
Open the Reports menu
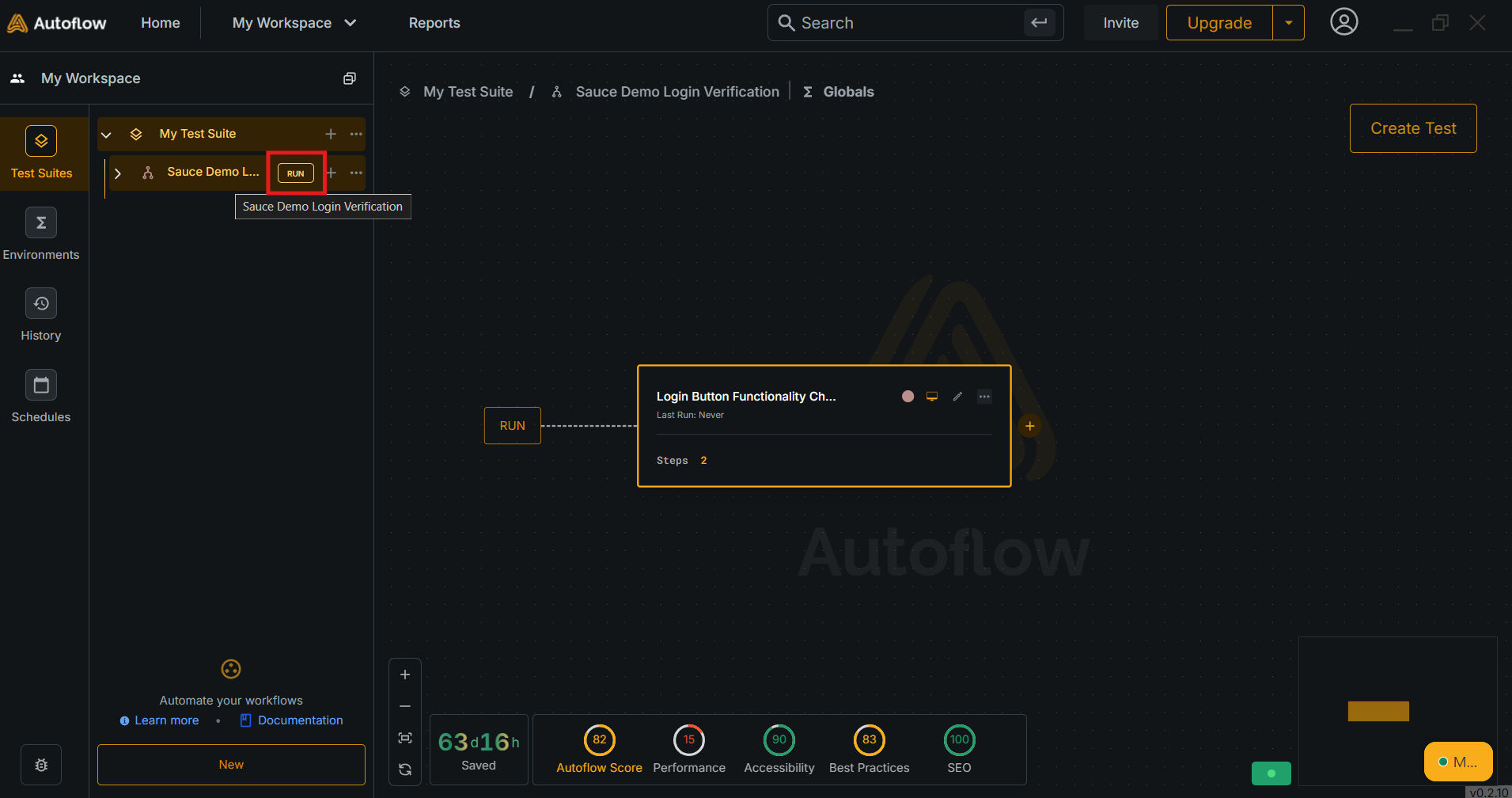(434, 23)
